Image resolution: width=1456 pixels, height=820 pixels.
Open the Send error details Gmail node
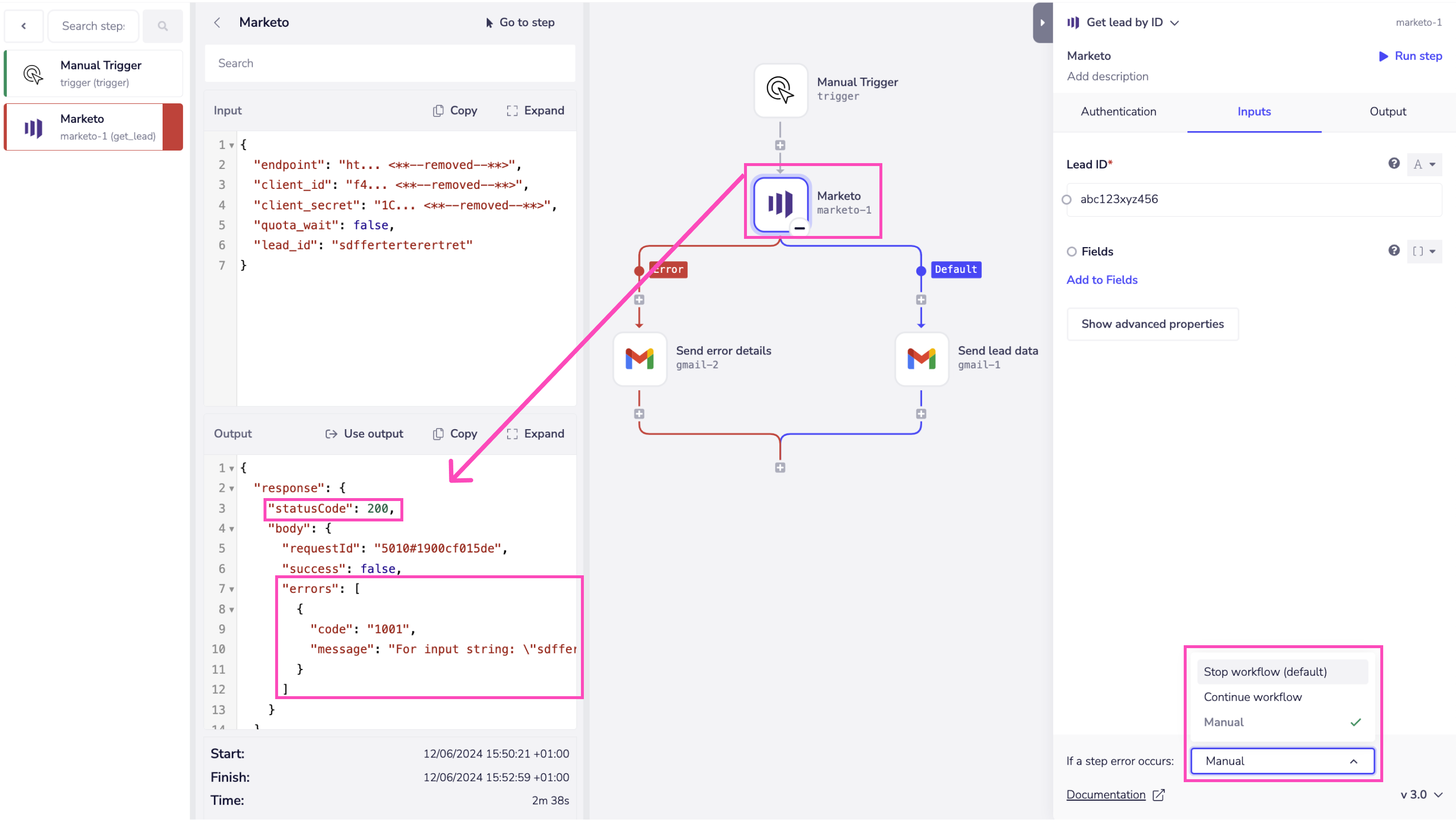[x=639, y=359]
